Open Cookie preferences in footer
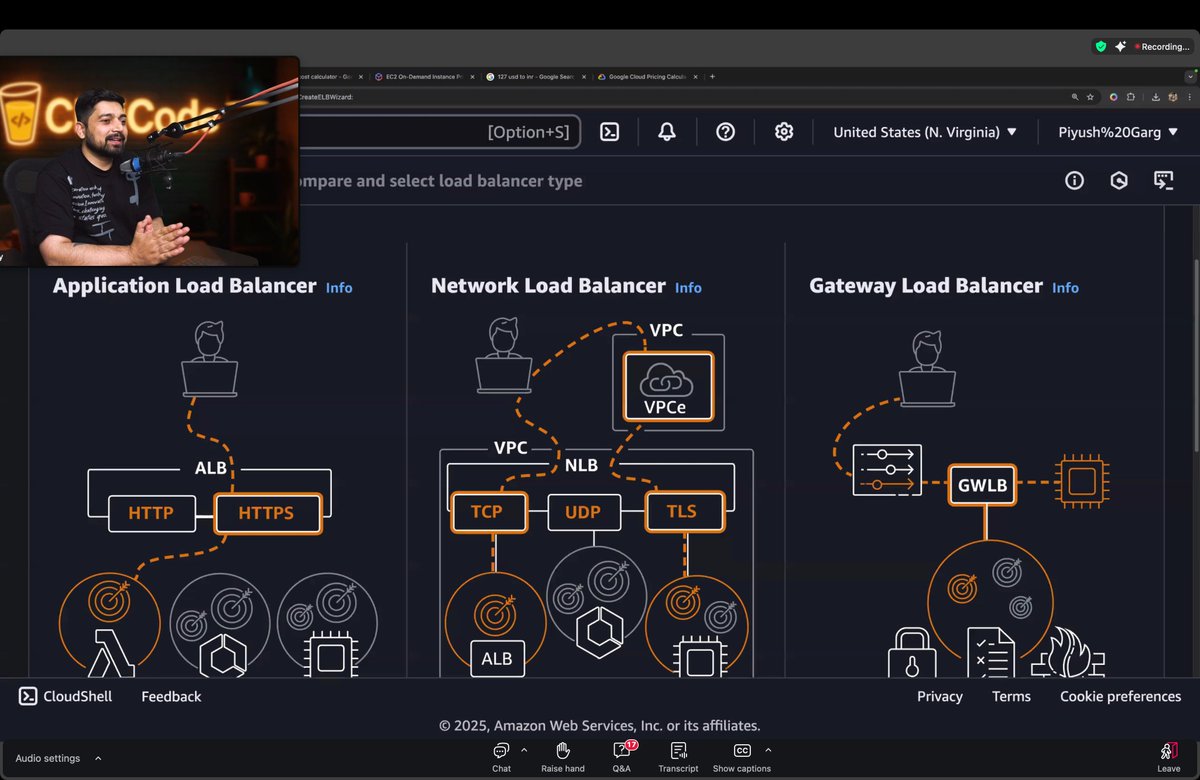The height and width of the screenshot is (780, 1200). coord(1120,697)
